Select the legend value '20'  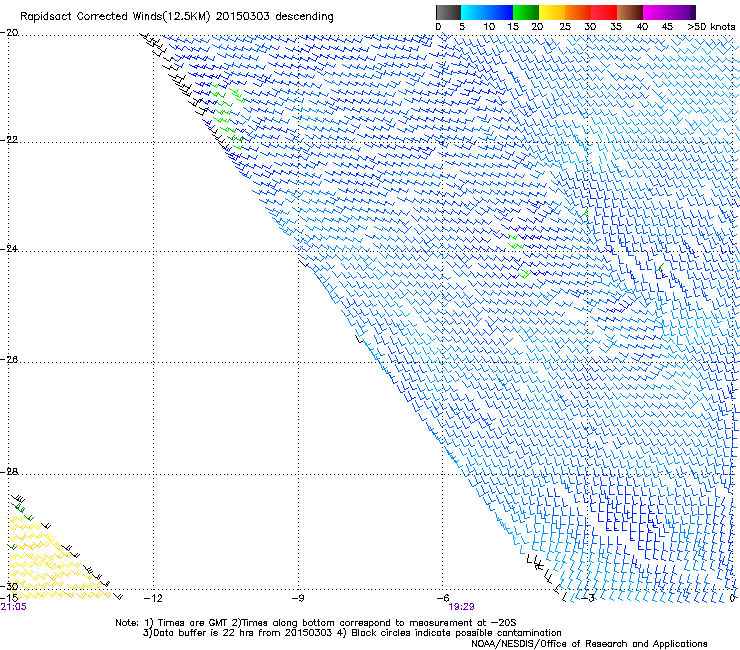pyautogui.click(x=537, y=27)
